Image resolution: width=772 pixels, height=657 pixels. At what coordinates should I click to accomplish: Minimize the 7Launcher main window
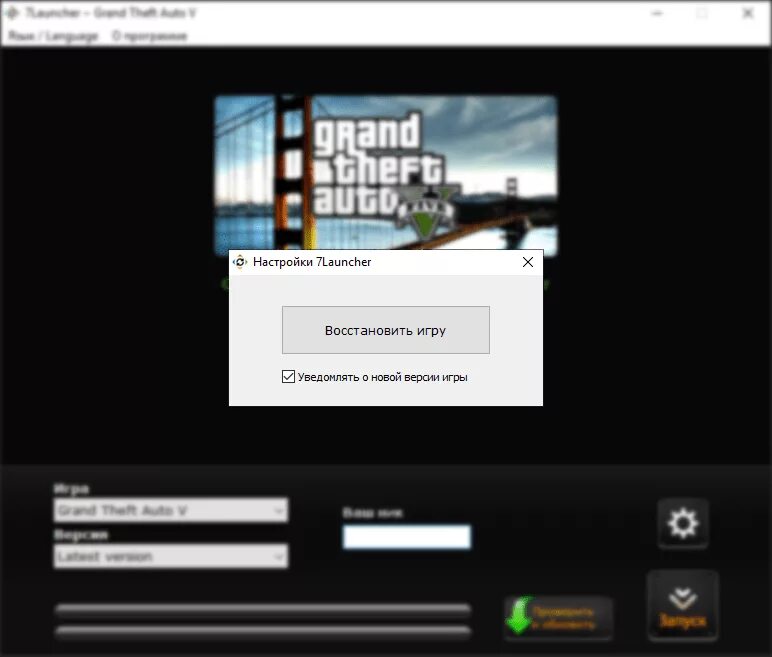tap(657, 13)
